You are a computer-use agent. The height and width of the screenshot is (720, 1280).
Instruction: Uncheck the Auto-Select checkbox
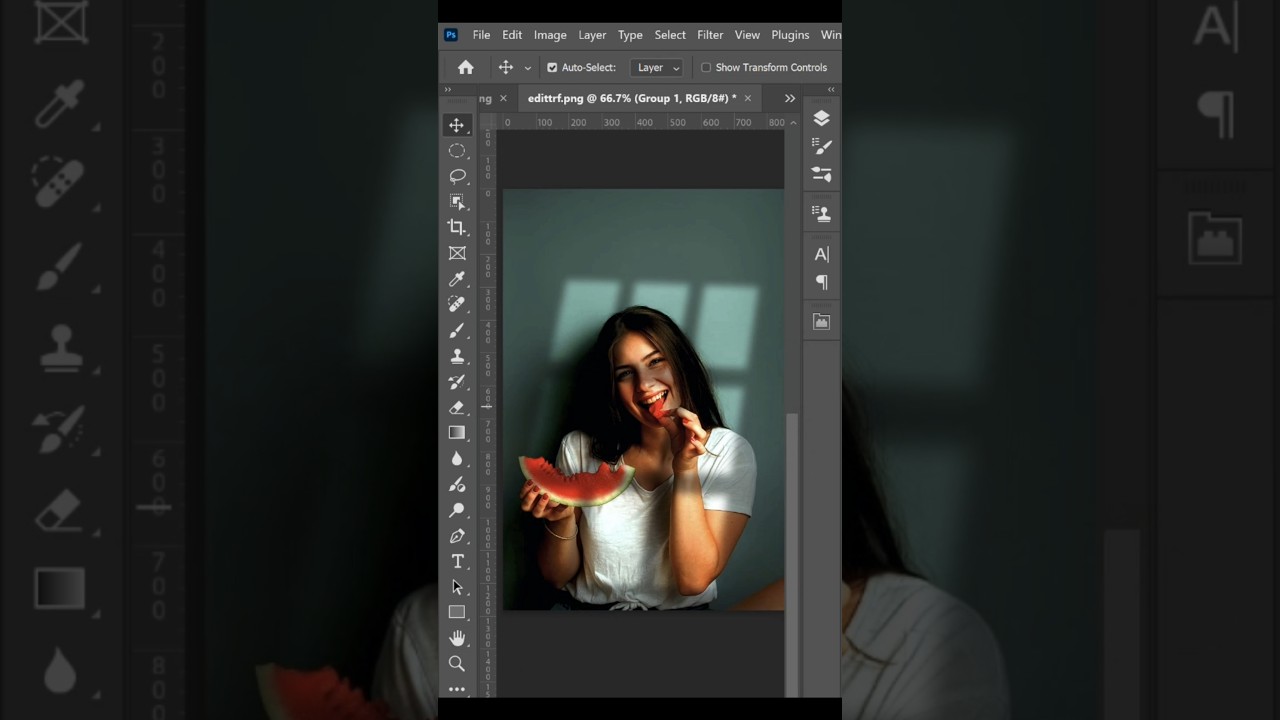(552, 67)
